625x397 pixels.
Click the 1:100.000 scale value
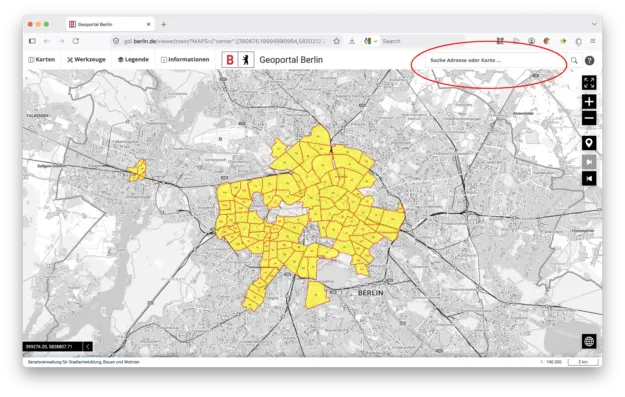(551, 362)
